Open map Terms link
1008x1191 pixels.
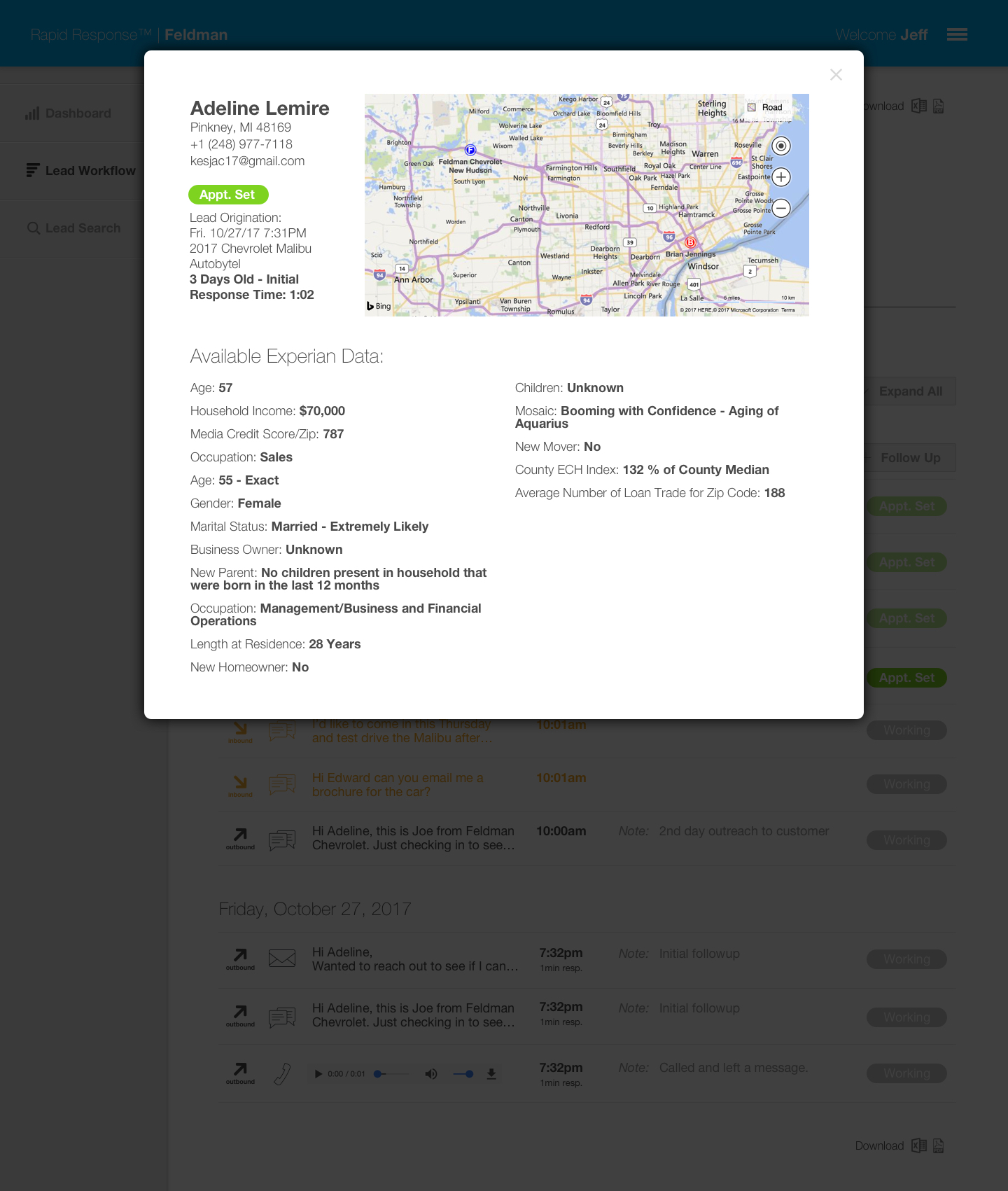coord(788,310)
